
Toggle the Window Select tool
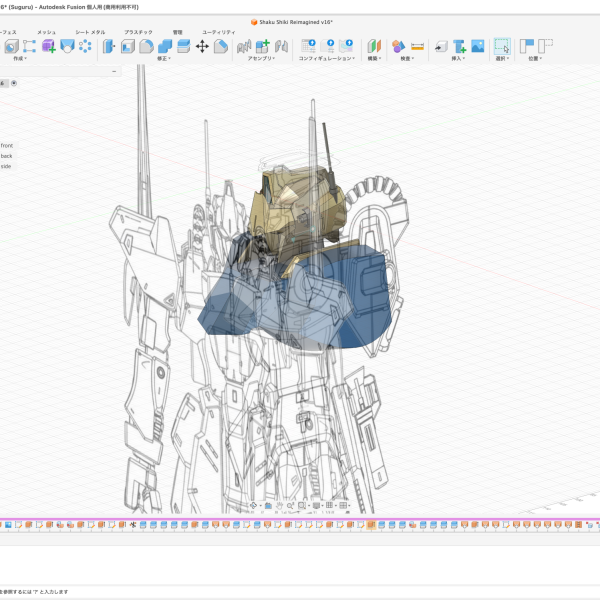click(502, 46)
